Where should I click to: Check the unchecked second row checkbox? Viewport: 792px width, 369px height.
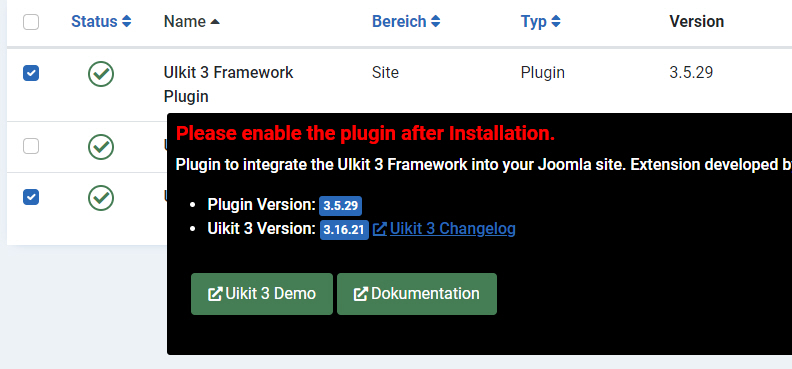pos(31,146)
